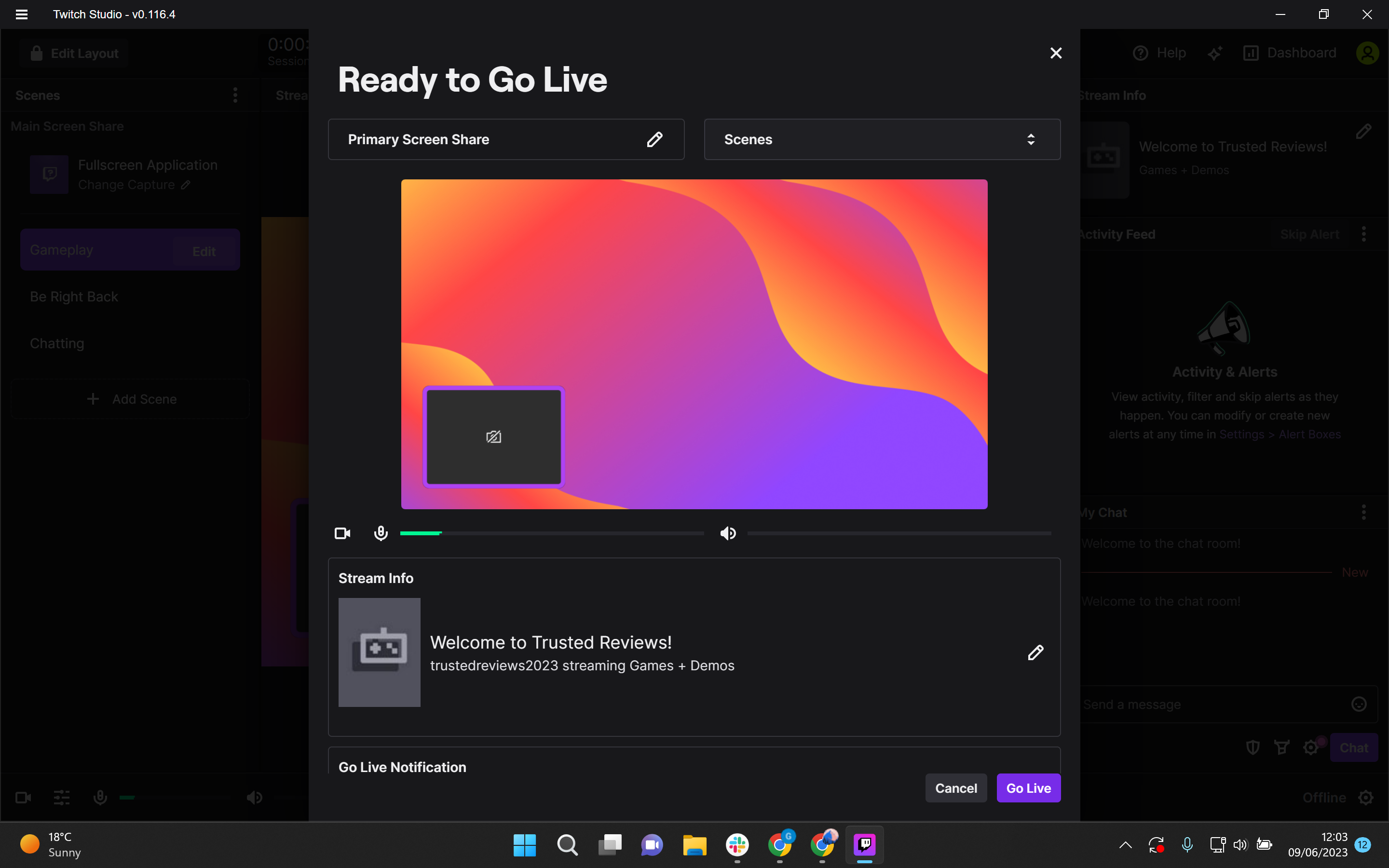This screenshot has height=868, width=1389.
Task: Open the emoji picker in chat
Action: [x=1359, y=705]
